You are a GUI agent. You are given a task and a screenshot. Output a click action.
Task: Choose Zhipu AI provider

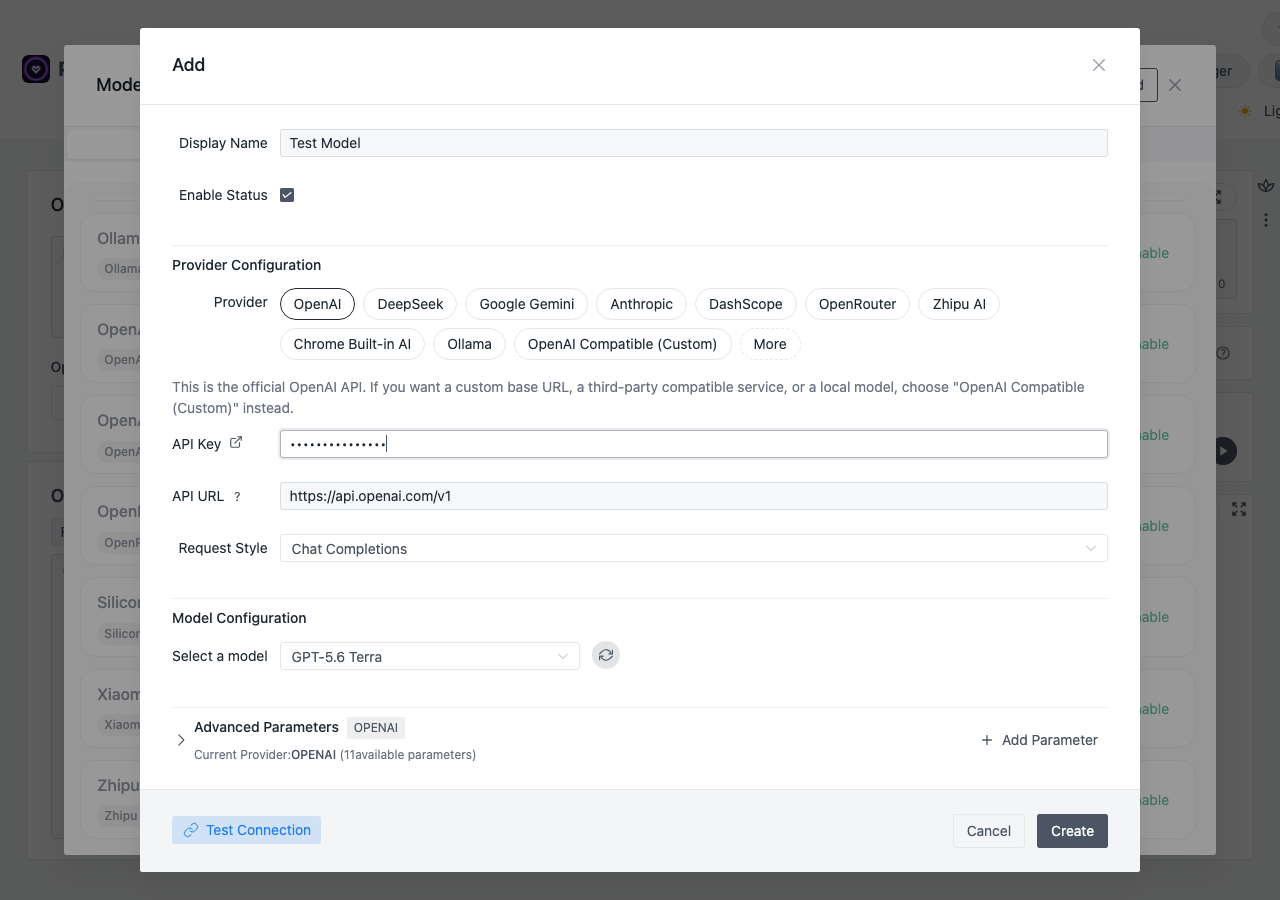tap(959, 304)
